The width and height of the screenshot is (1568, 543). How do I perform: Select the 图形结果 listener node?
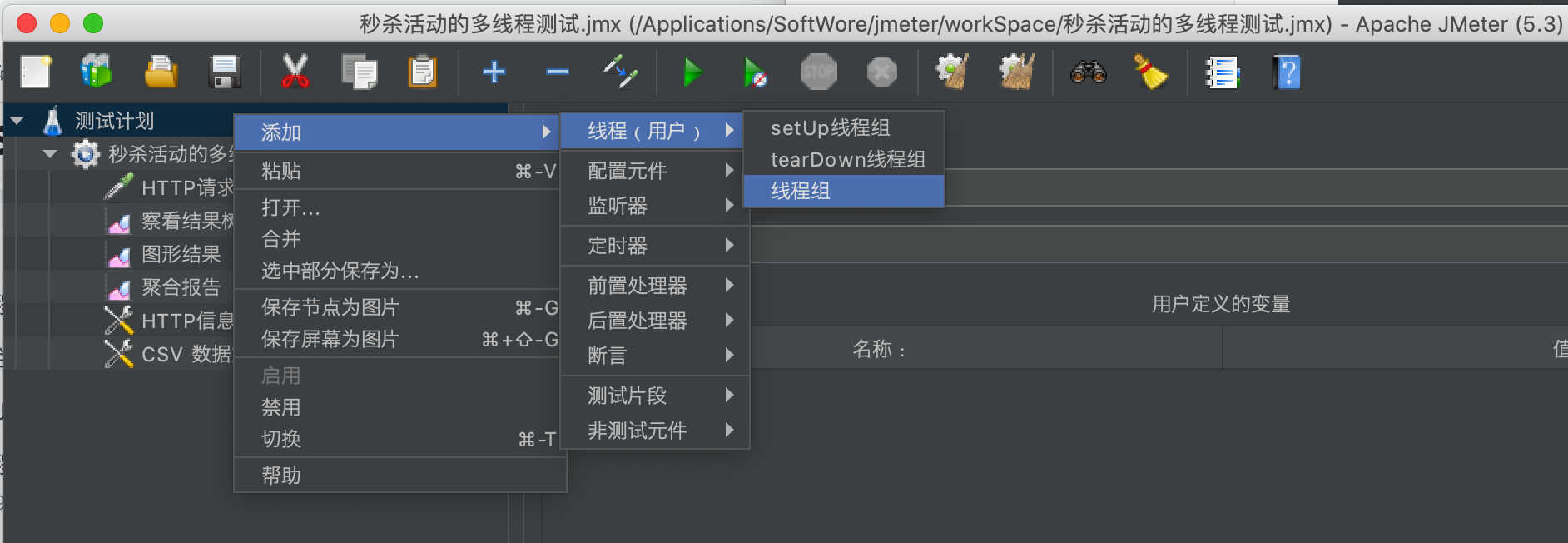(181, 254)
